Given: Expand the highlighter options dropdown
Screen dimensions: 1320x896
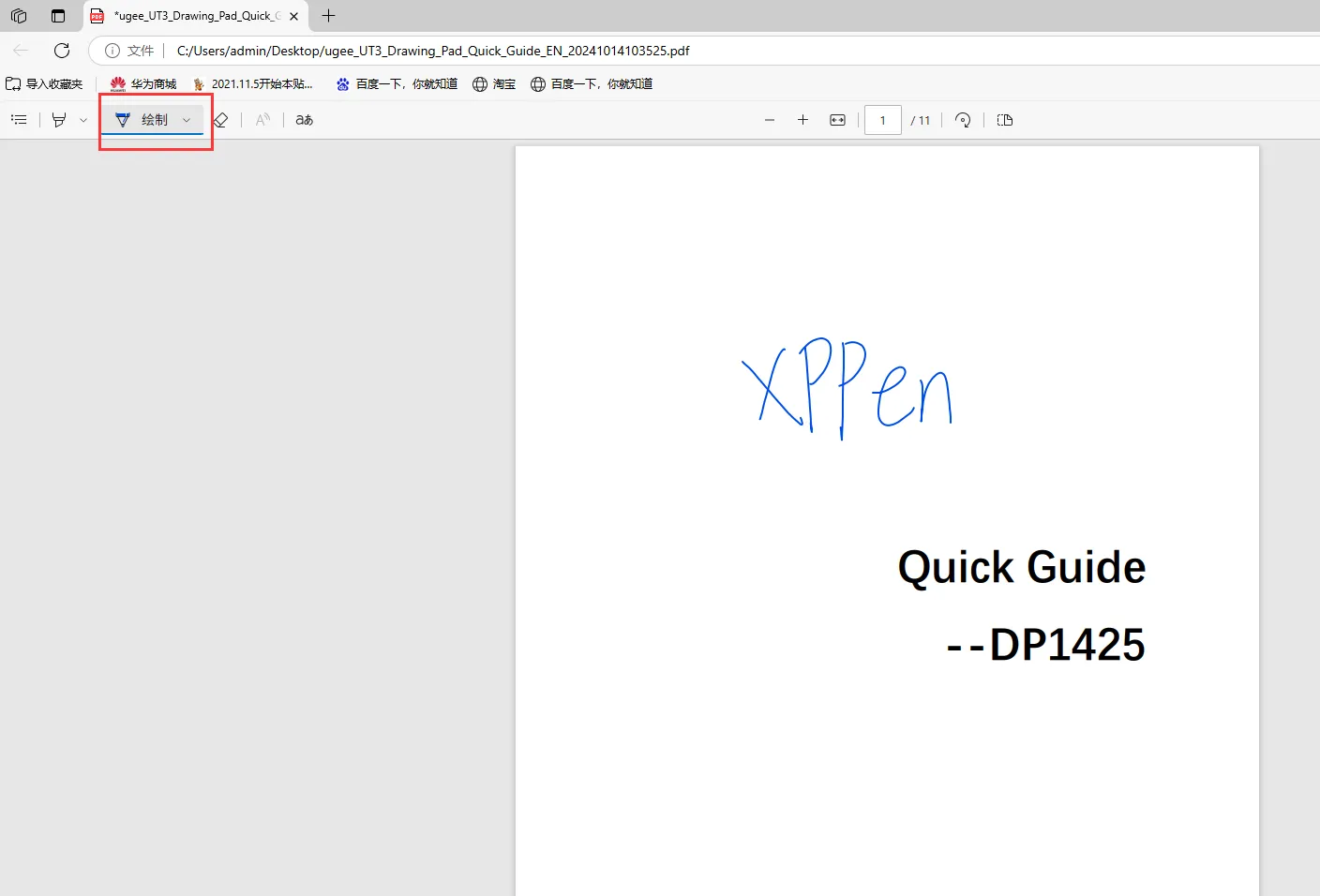Looking at the screenshot, I should point(83,120).
